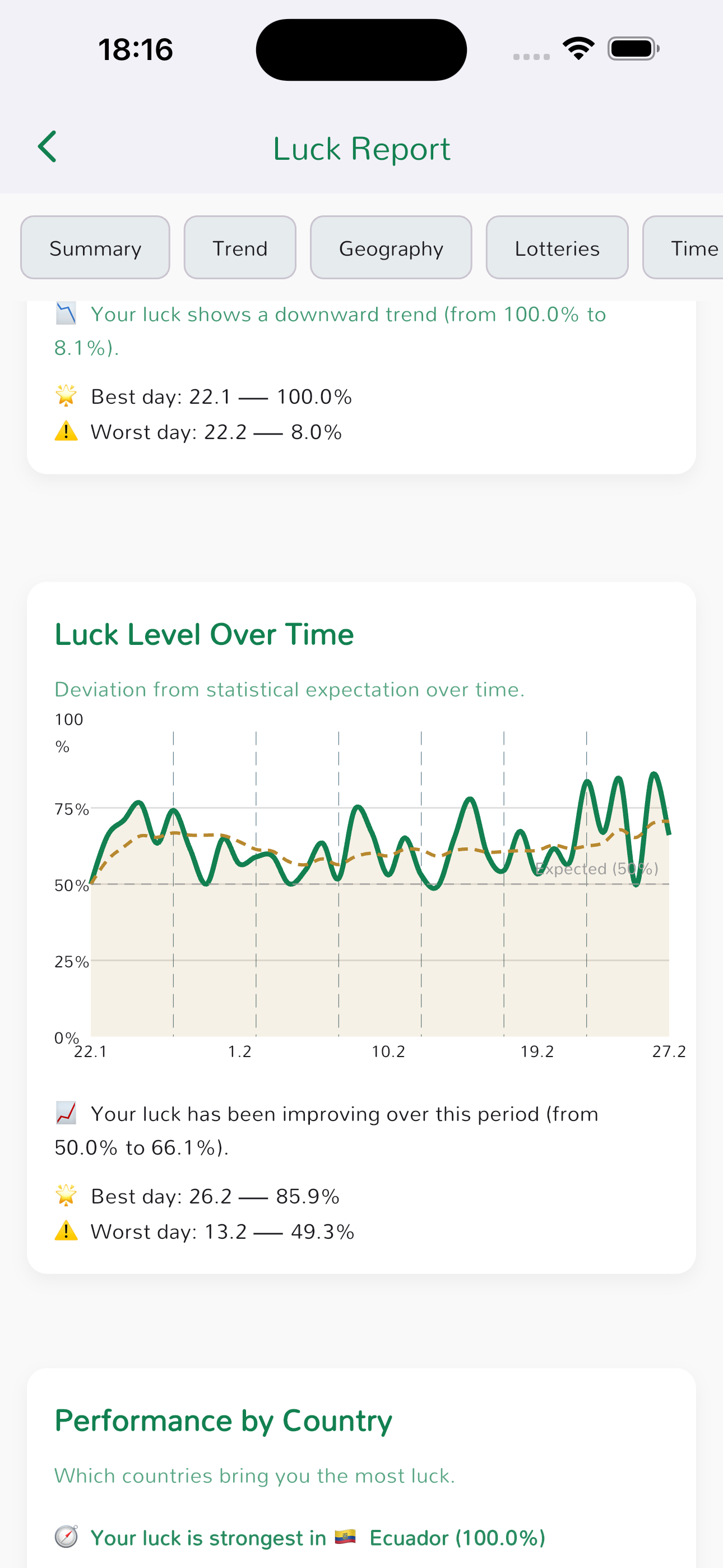The width and height of the screenshot is (723, 1568).
Task: Tap the improving trend chart icon
Action: [x=66, y=1113]
